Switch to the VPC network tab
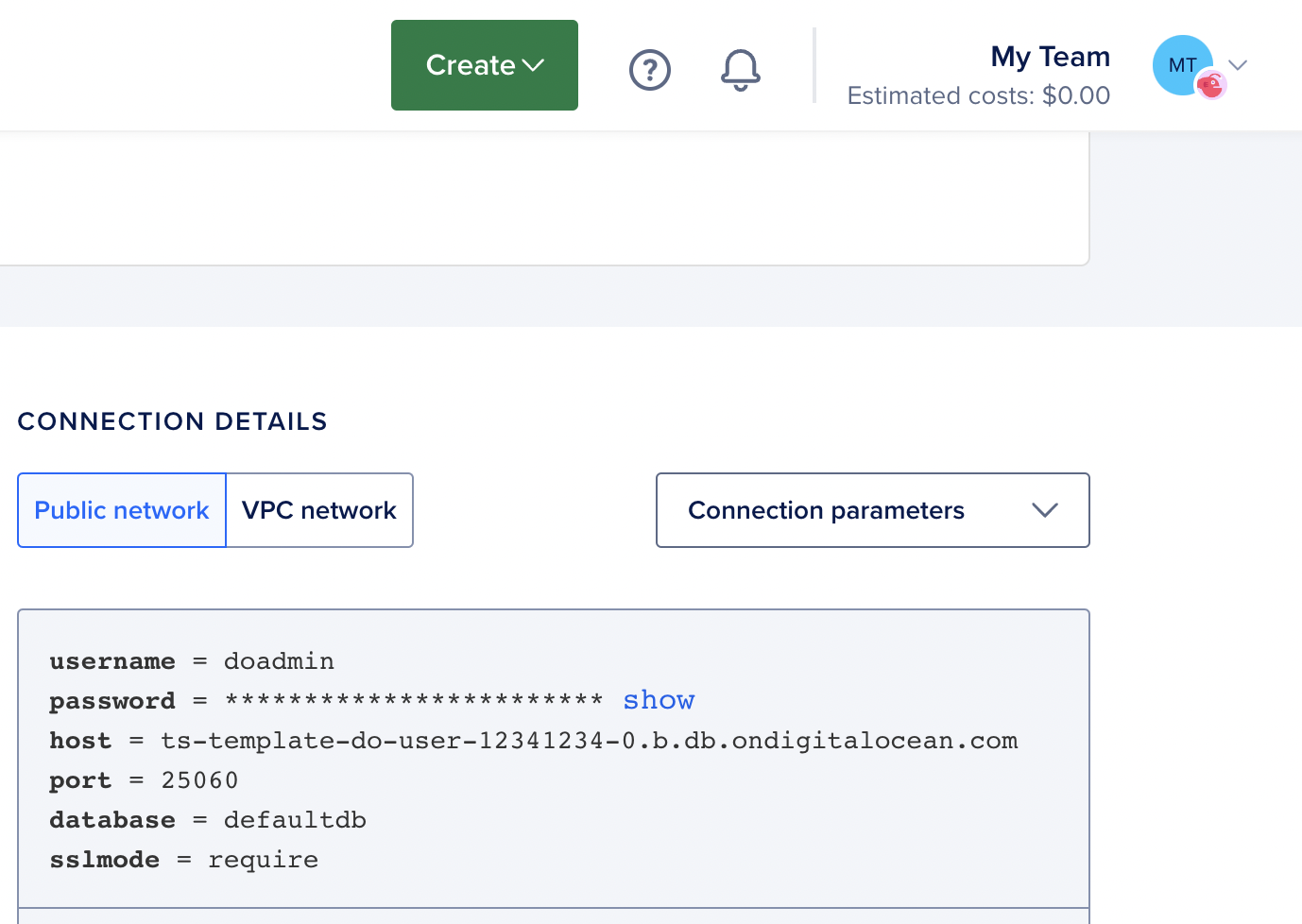This screenshot has width=1302, height=924. (x=319, y=510)
